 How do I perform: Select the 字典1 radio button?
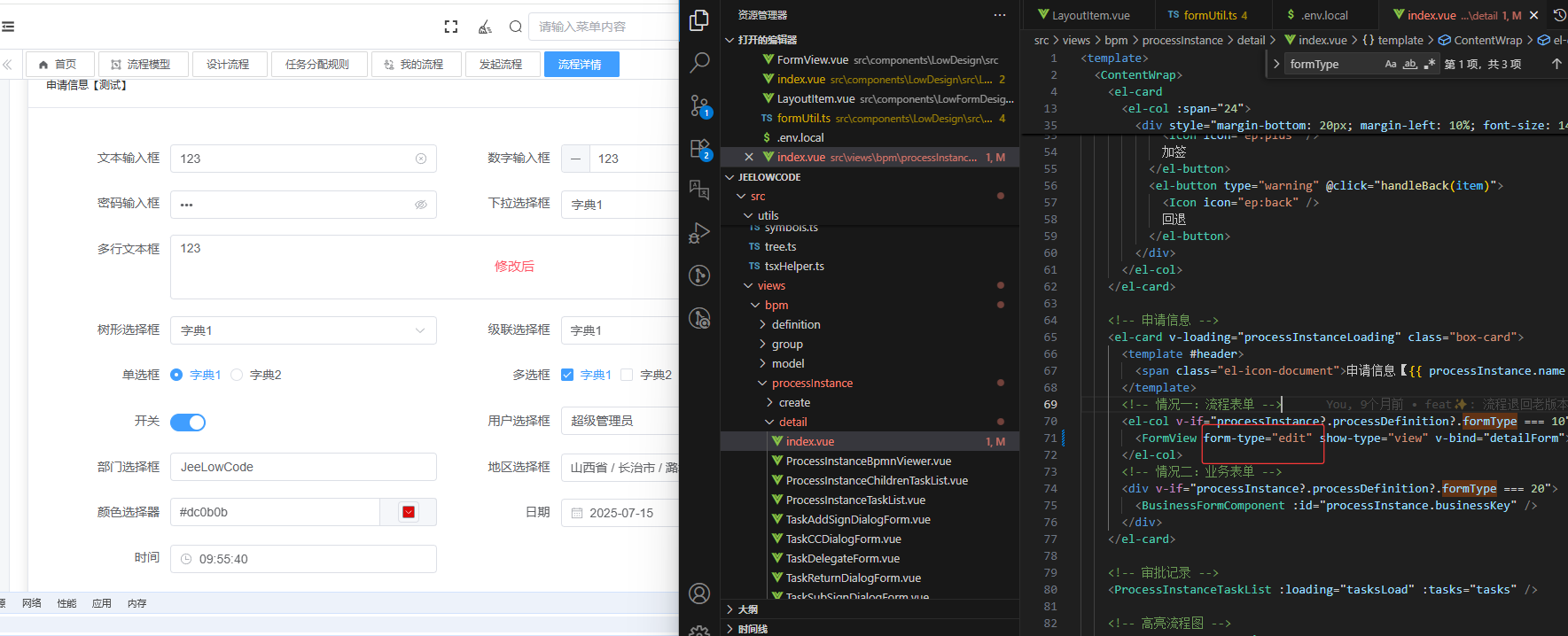[x=176, y=375]
